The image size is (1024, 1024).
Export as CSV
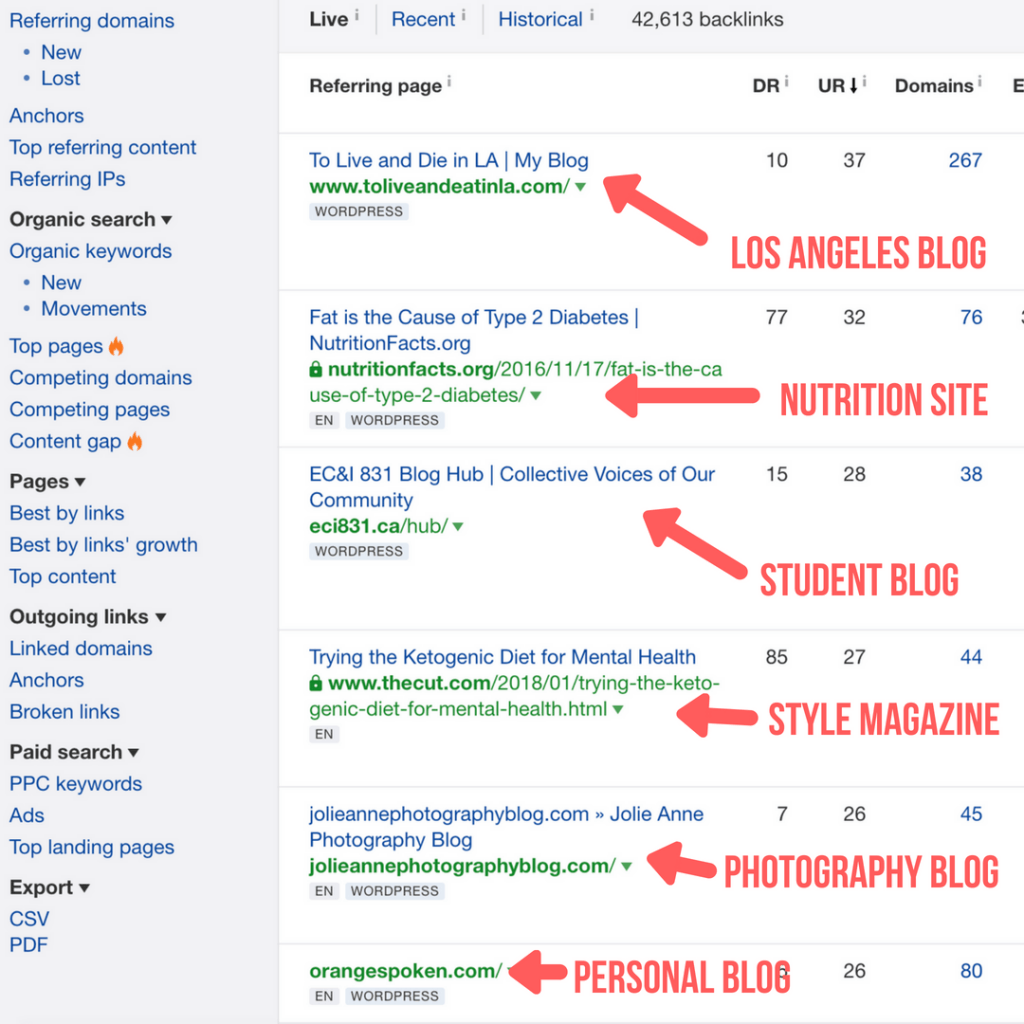tap(29, 920)
